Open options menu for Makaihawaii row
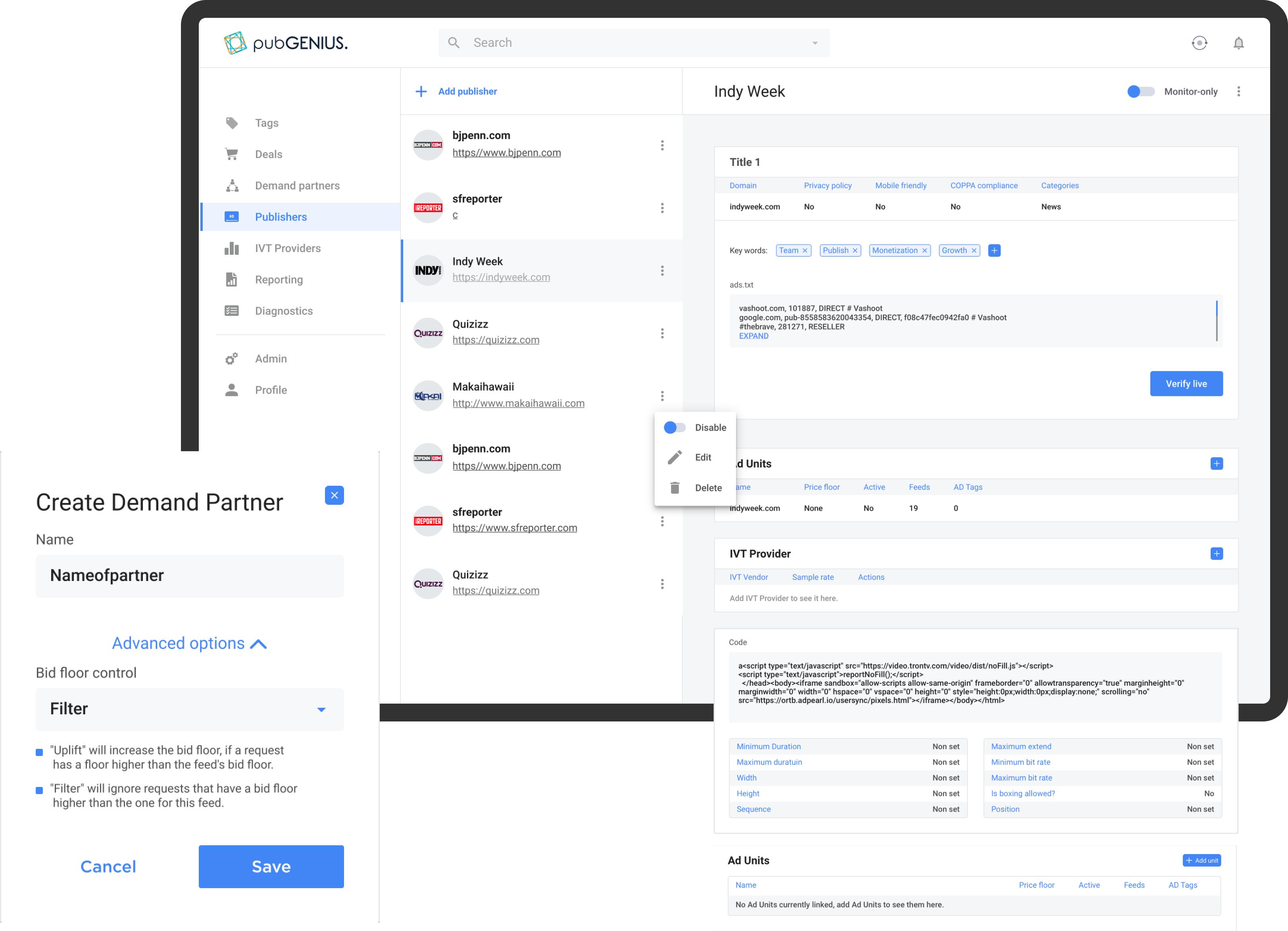 (662, 395)
